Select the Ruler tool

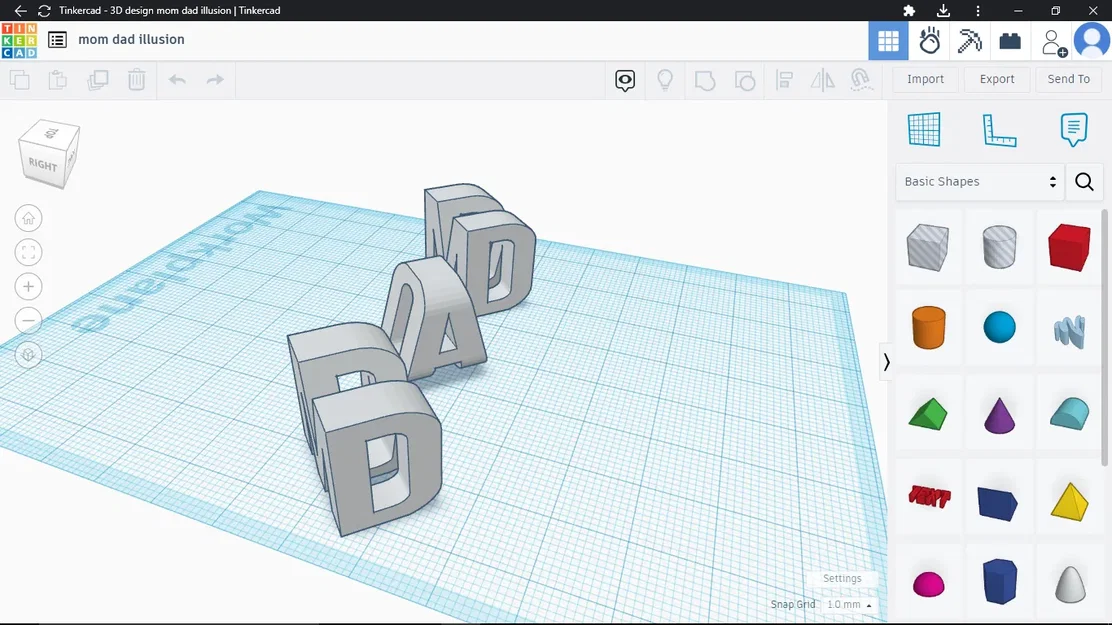(999, 130)
